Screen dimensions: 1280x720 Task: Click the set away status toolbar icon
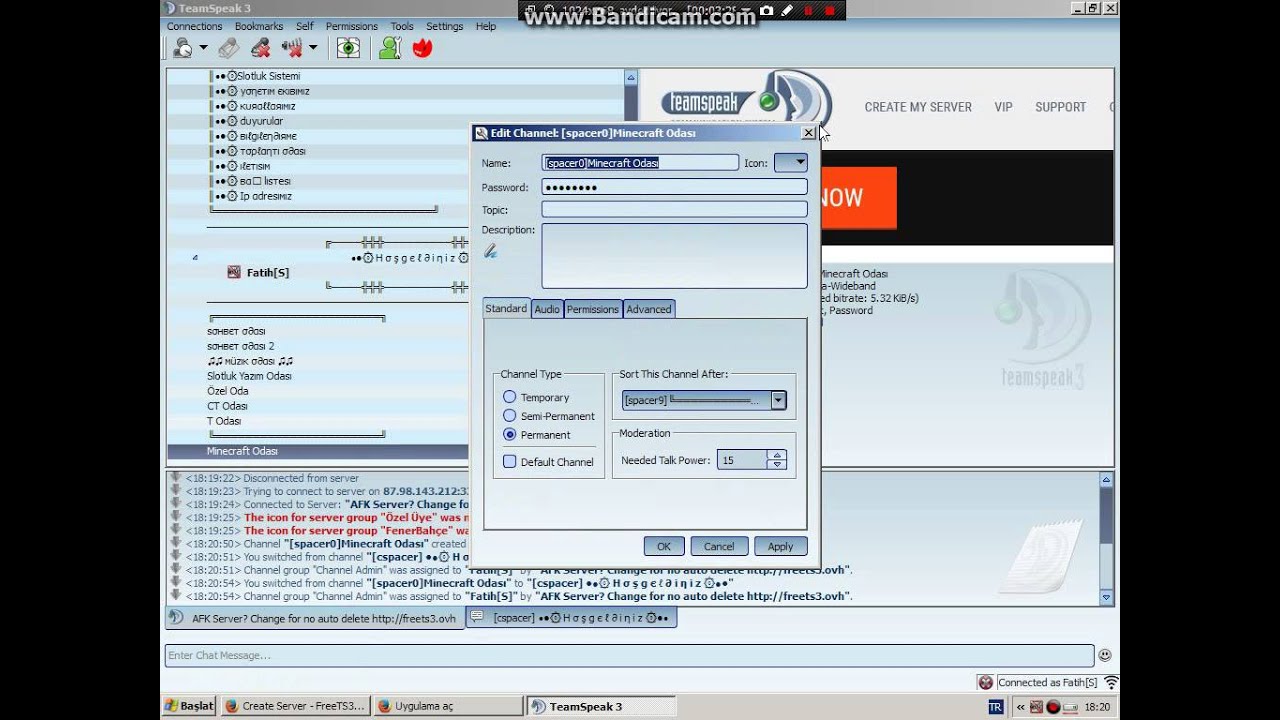coord(183,47)
